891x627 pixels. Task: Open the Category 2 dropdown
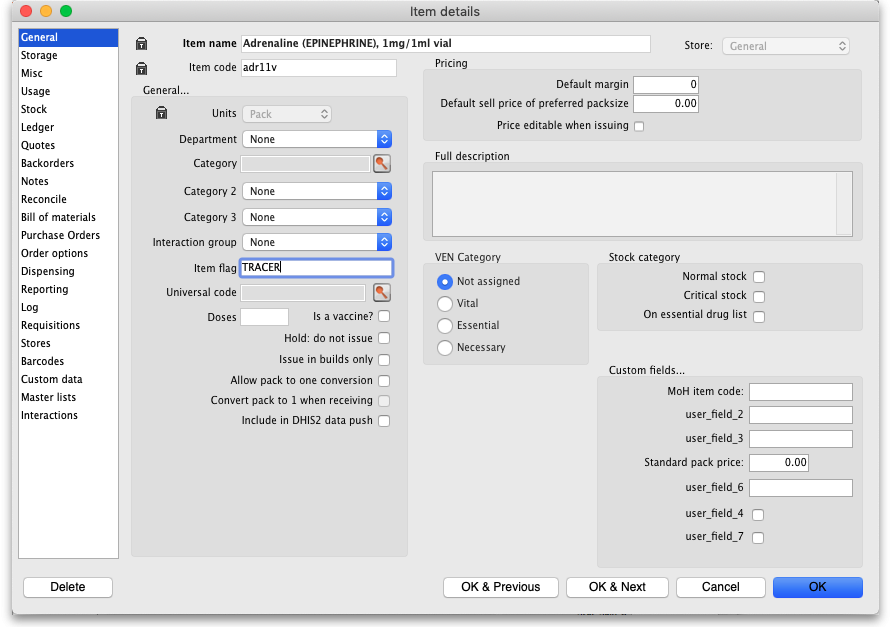[x=384, y=191]
